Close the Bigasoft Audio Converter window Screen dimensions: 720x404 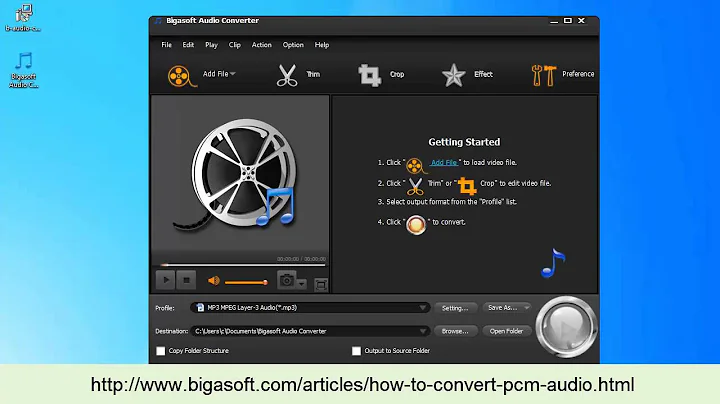[581, 21]
